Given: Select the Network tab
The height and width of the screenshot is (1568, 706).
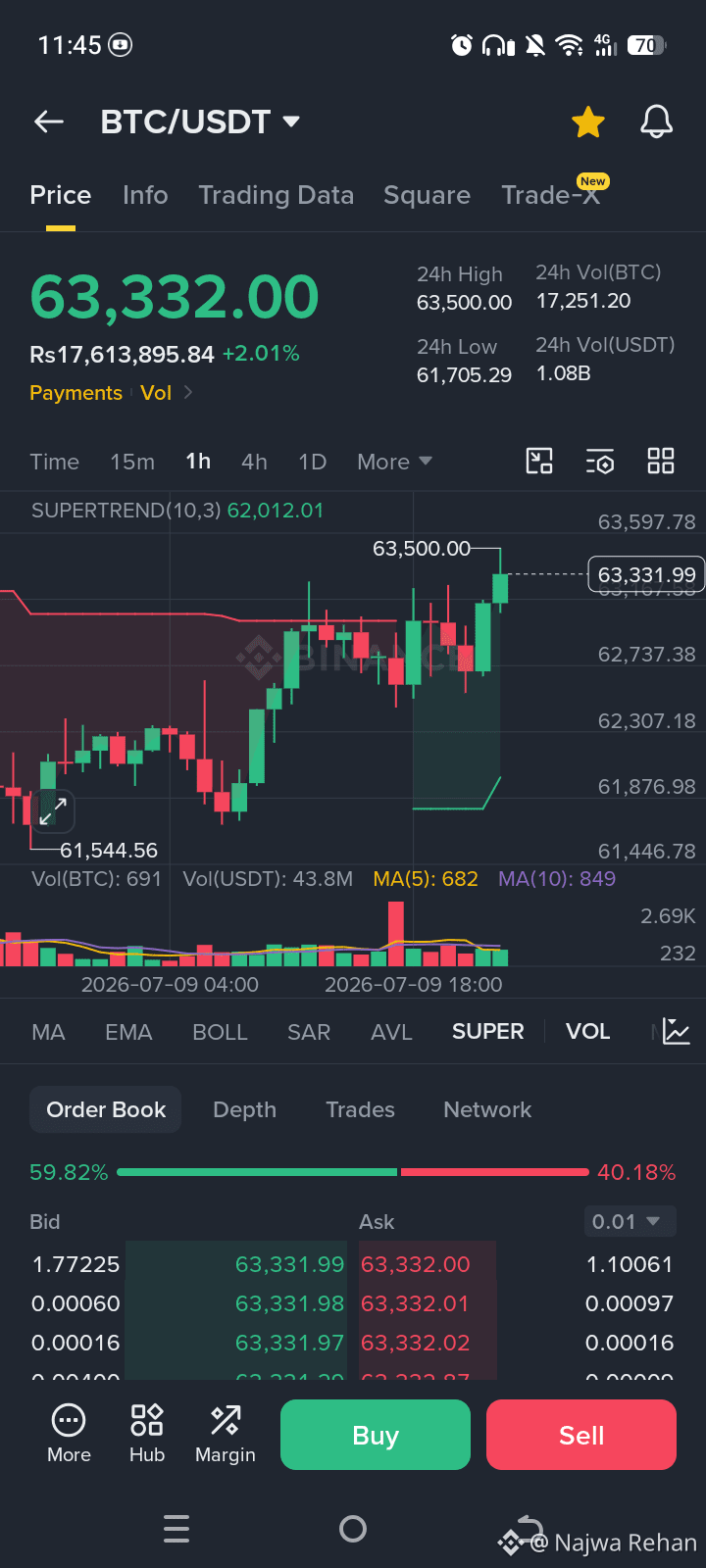Looking at the screenshot, I should (487, 1109).
